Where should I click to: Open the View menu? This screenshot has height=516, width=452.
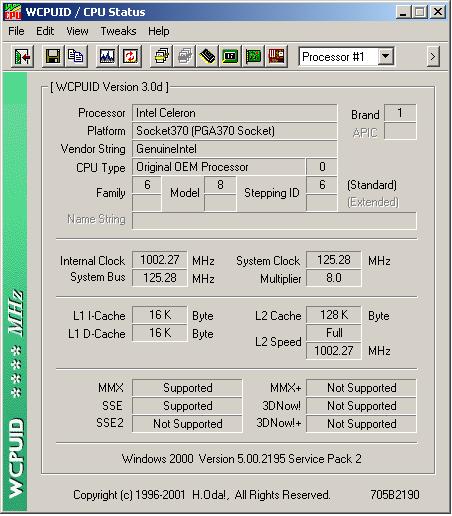(x=77, y=31)
